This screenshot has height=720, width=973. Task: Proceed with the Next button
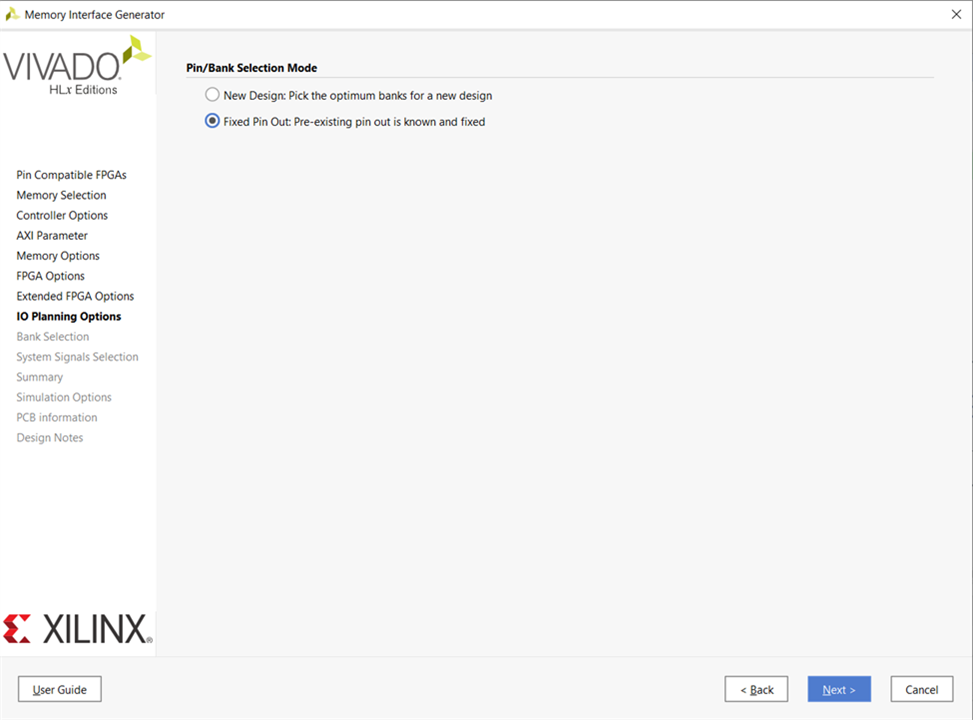(x=839, y=689)
